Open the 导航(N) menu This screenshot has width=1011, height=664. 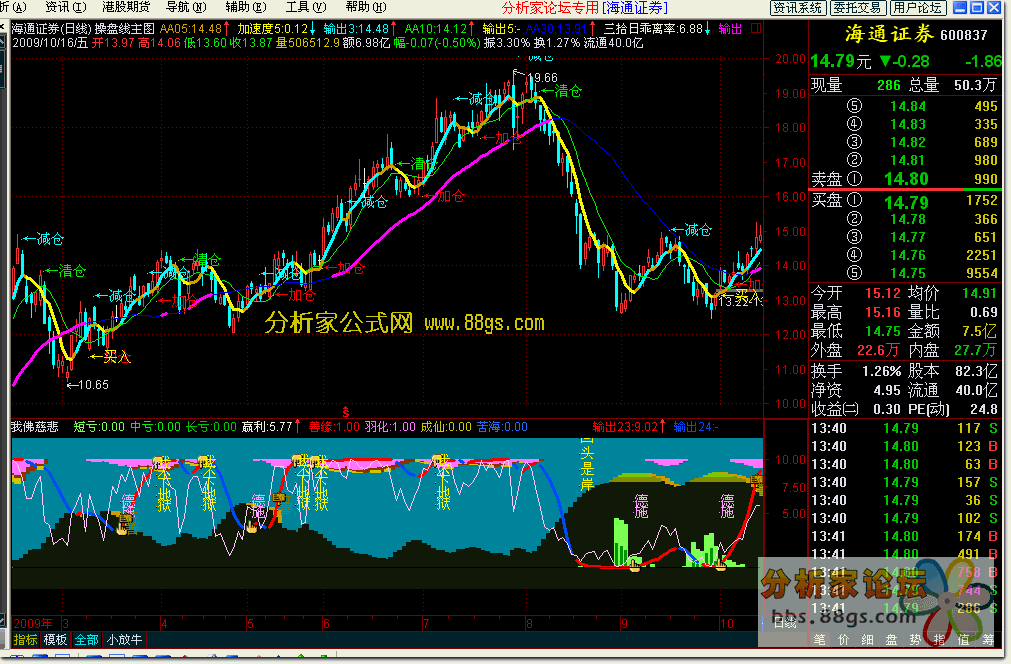coord(186,7)
